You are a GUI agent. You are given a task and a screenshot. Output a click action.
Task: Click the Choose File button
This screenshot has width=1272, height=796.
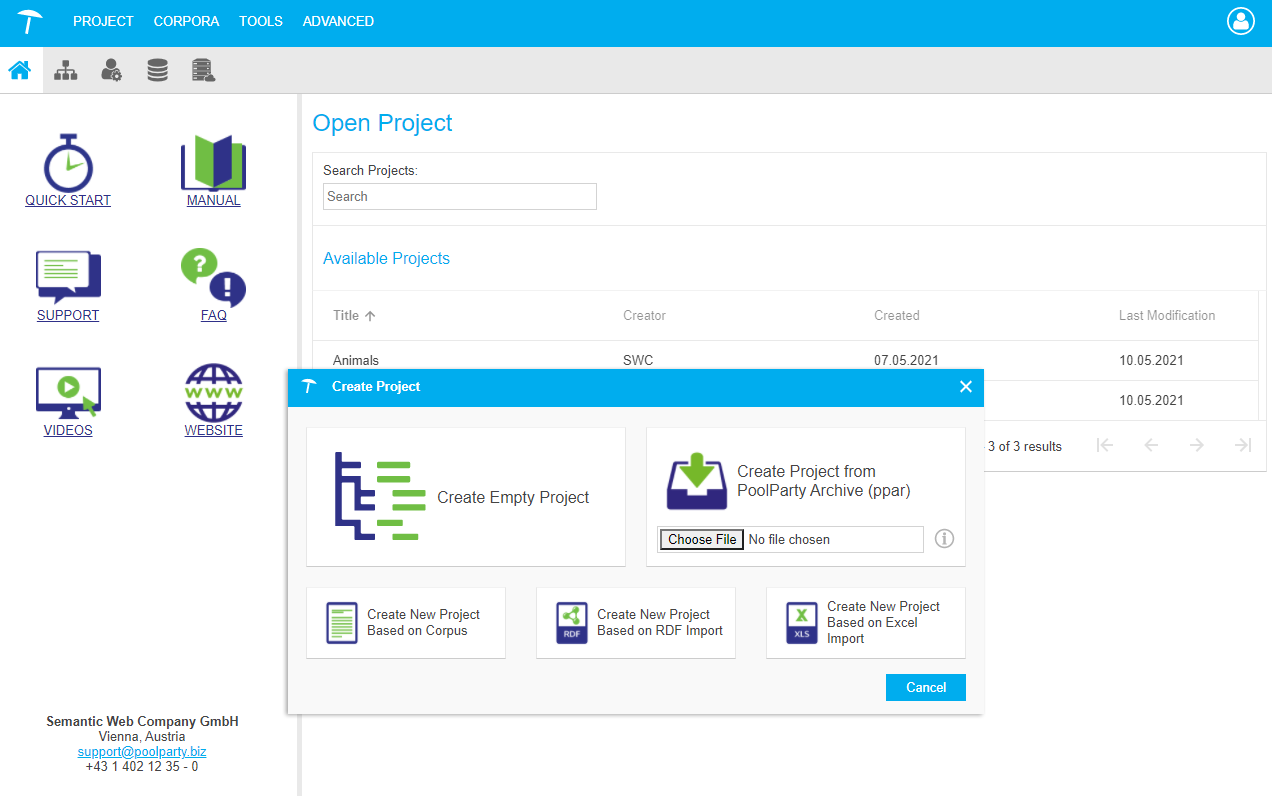(x=702, y=540)
